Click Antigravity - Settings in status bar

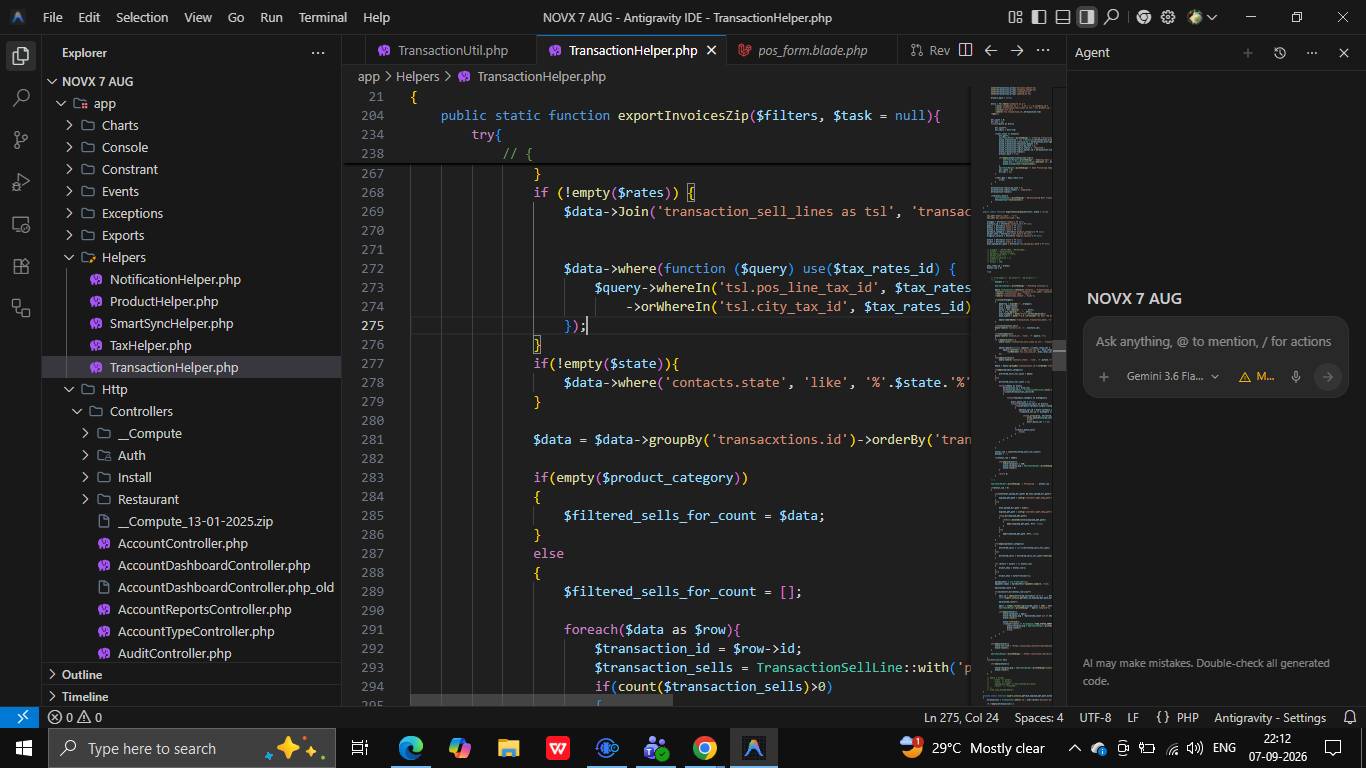[x=1270, y=718]
